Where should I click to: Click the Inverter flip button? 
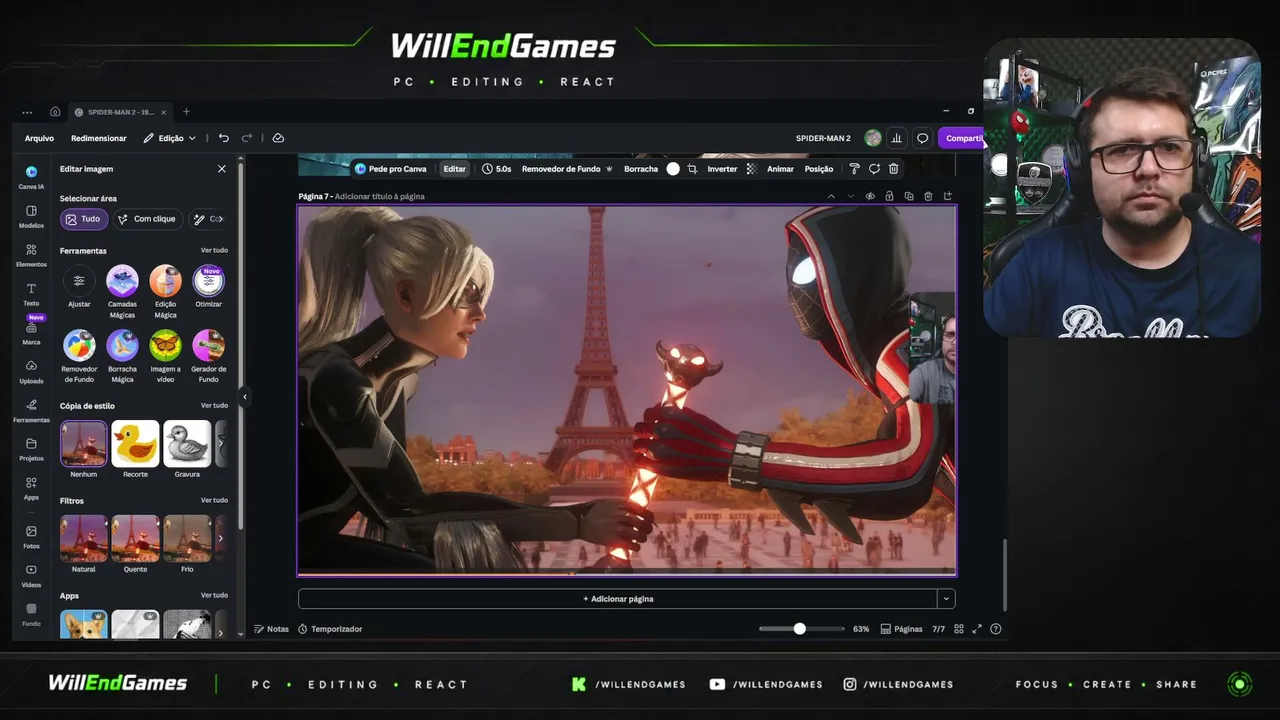point(722,169)
